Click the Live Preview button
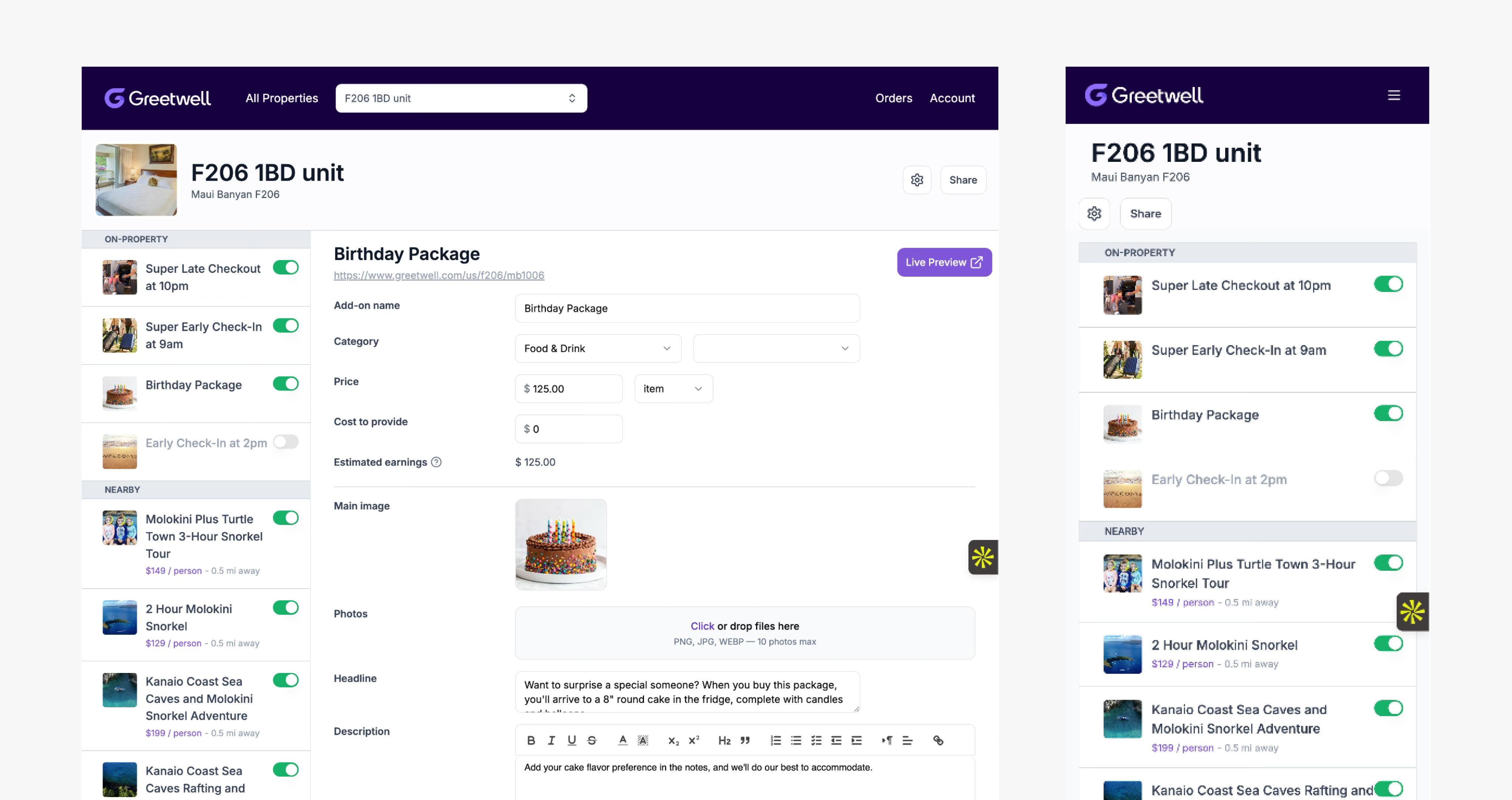1512x800 pixels. pyautogui.click(x=944, y=262)
